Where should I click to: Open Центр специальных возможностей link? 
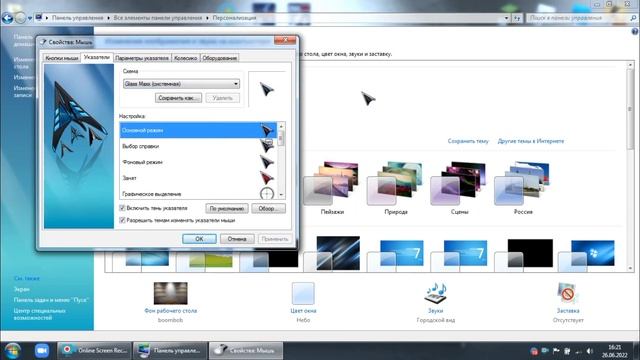pos(40,314)
